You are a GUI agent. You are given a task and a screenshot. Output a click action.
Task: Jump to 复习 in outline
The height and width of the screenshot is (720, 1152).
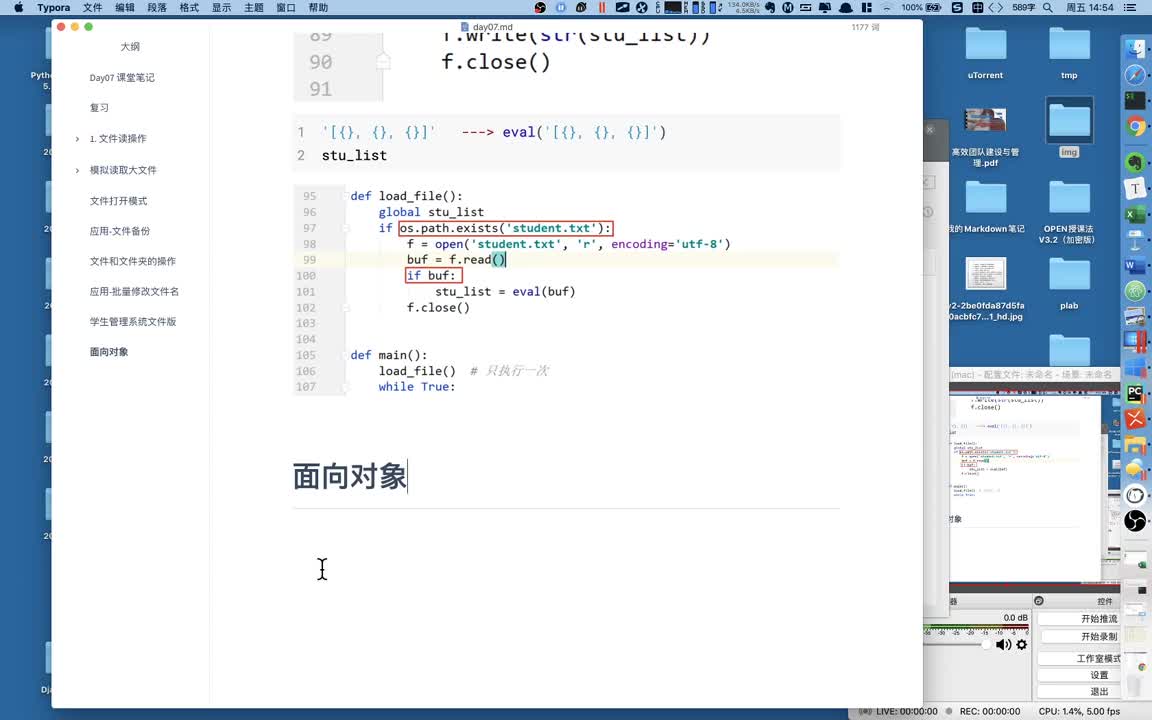tap(99, 108)
